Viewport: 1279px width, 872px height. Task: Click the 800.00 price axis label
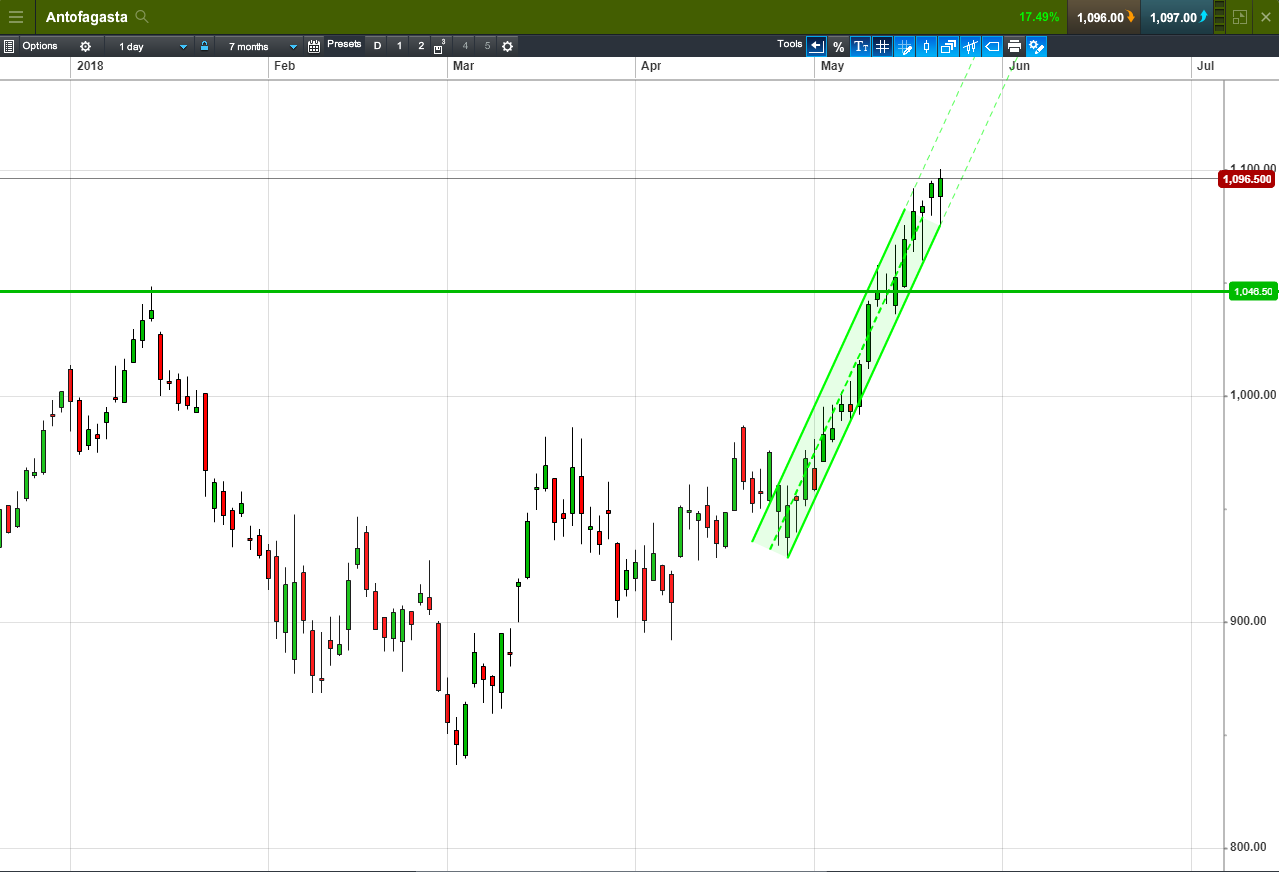[x=1248, y=847]
